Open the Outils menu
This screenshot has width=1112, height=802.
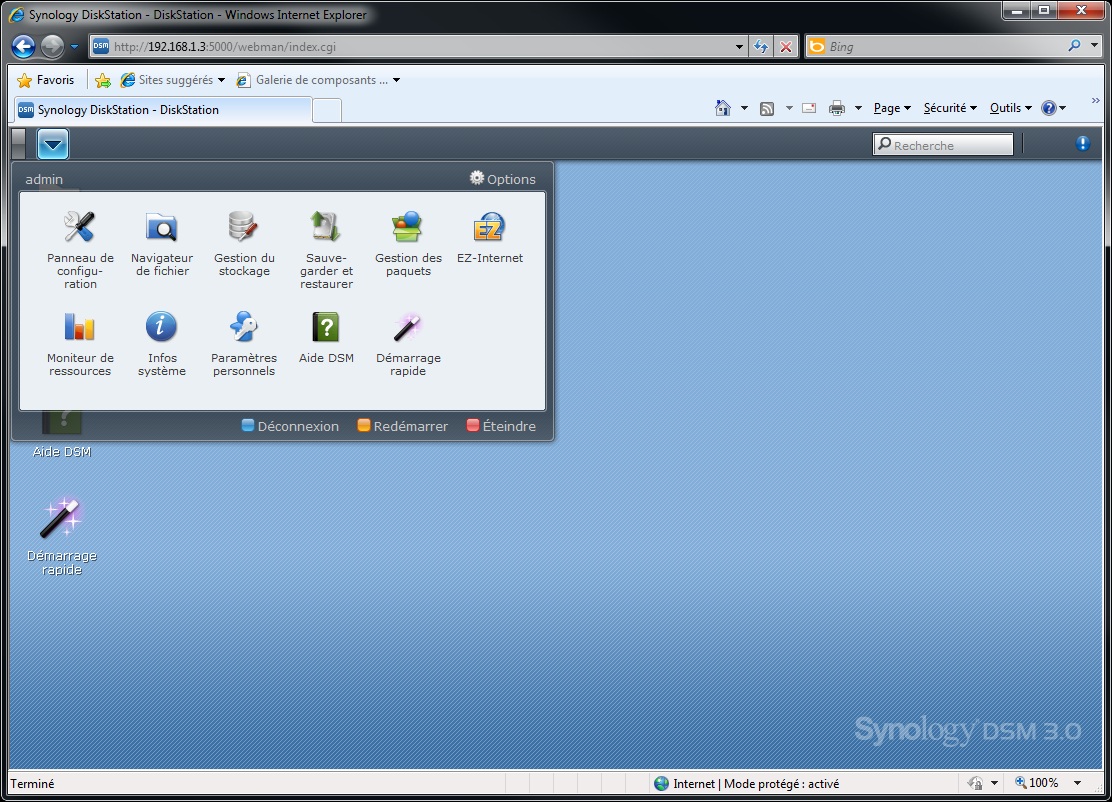[x=1011, y=108]
